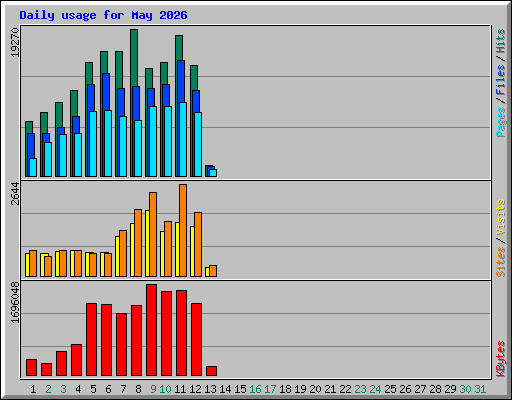The image size is (512, 400).
Task: Select day 26 on the x-axis
Action: pos(405,389)
